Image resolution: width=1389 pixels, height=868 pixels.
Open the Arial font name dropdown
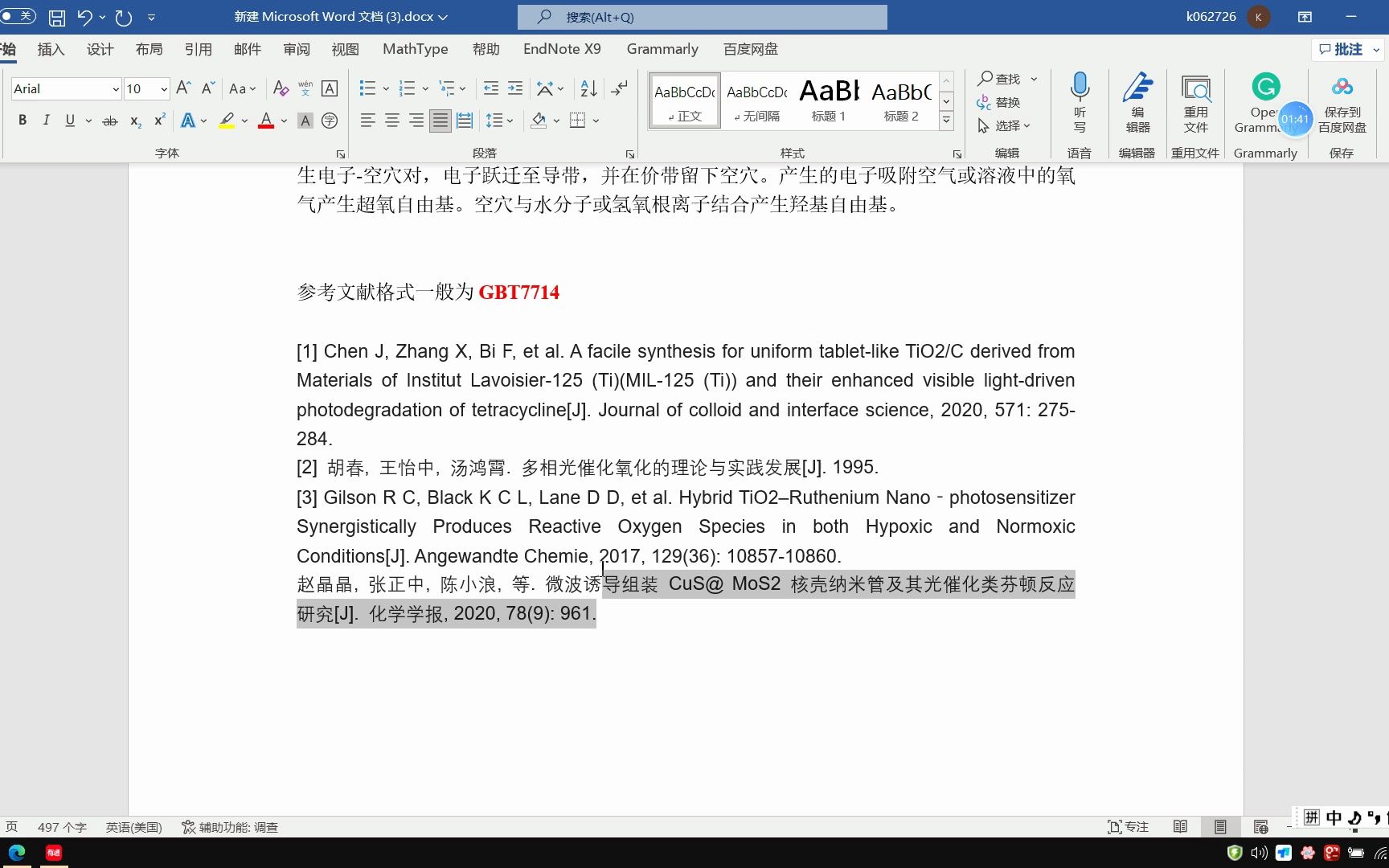coord(115,89)
